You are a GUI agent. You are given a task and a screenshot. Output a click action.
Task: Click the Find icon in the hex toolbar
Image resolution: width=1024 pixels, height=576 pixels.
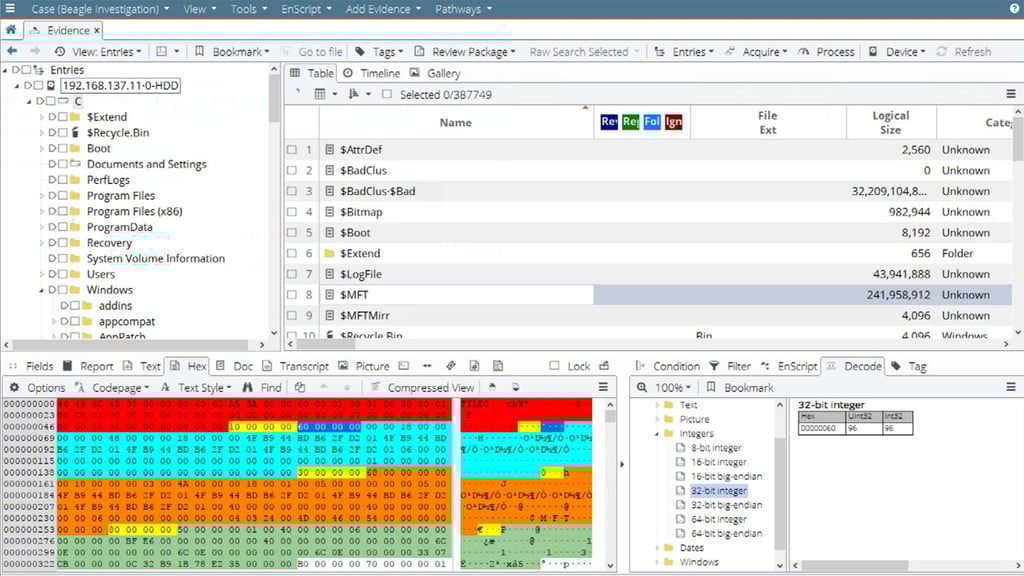(246, 388)
